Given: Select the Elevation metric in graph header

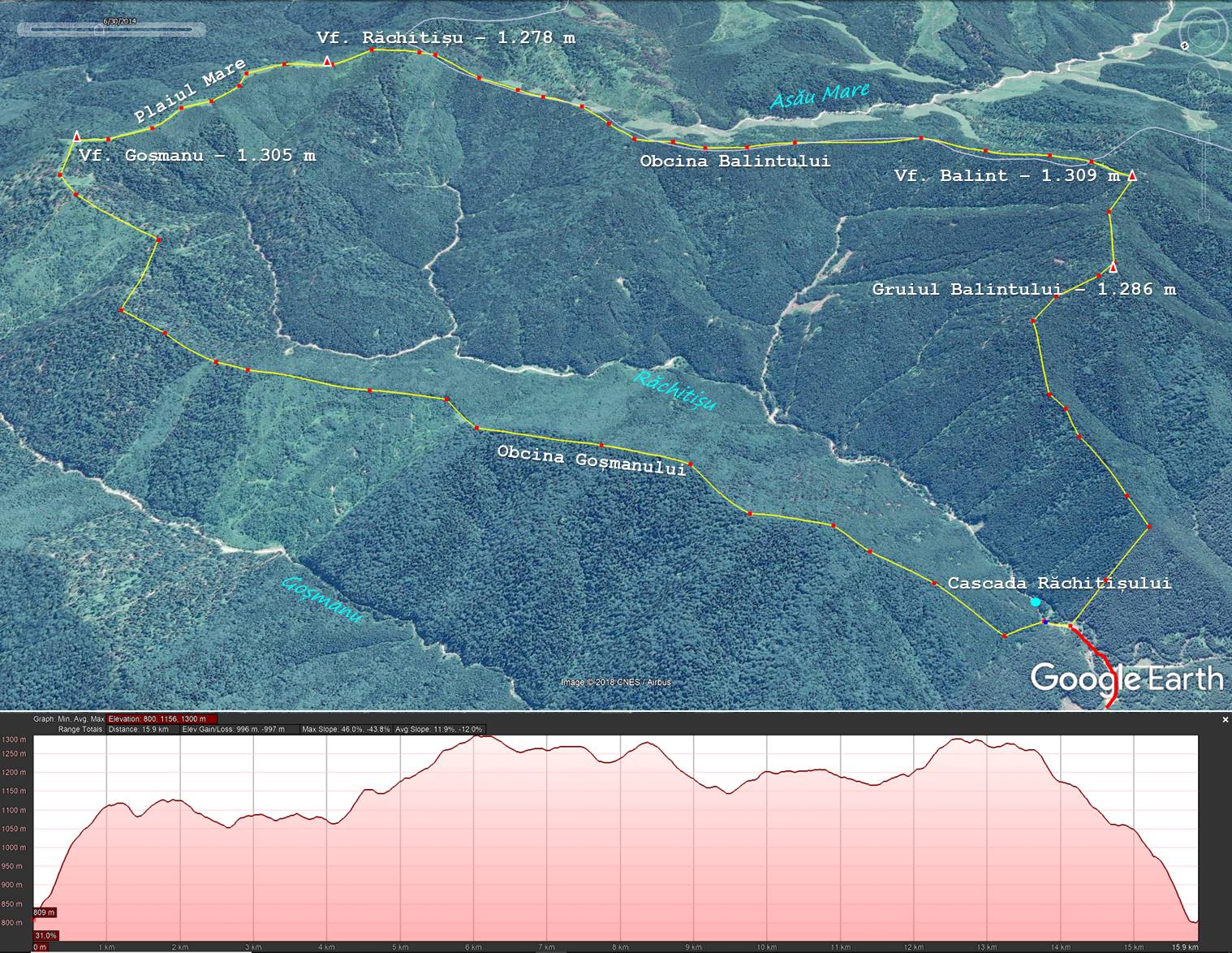Looking at the screenshot, I should [x=162, y=718].
